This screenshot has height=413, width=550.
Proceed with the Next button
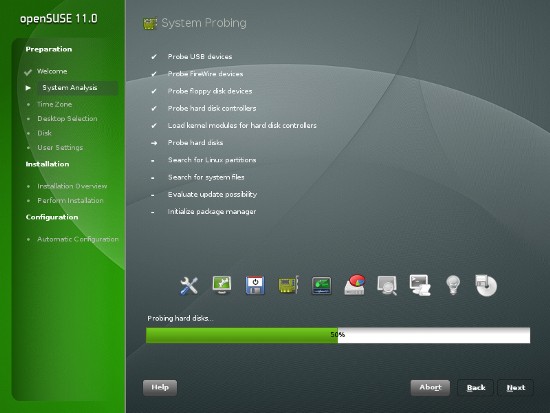point(516,388)
